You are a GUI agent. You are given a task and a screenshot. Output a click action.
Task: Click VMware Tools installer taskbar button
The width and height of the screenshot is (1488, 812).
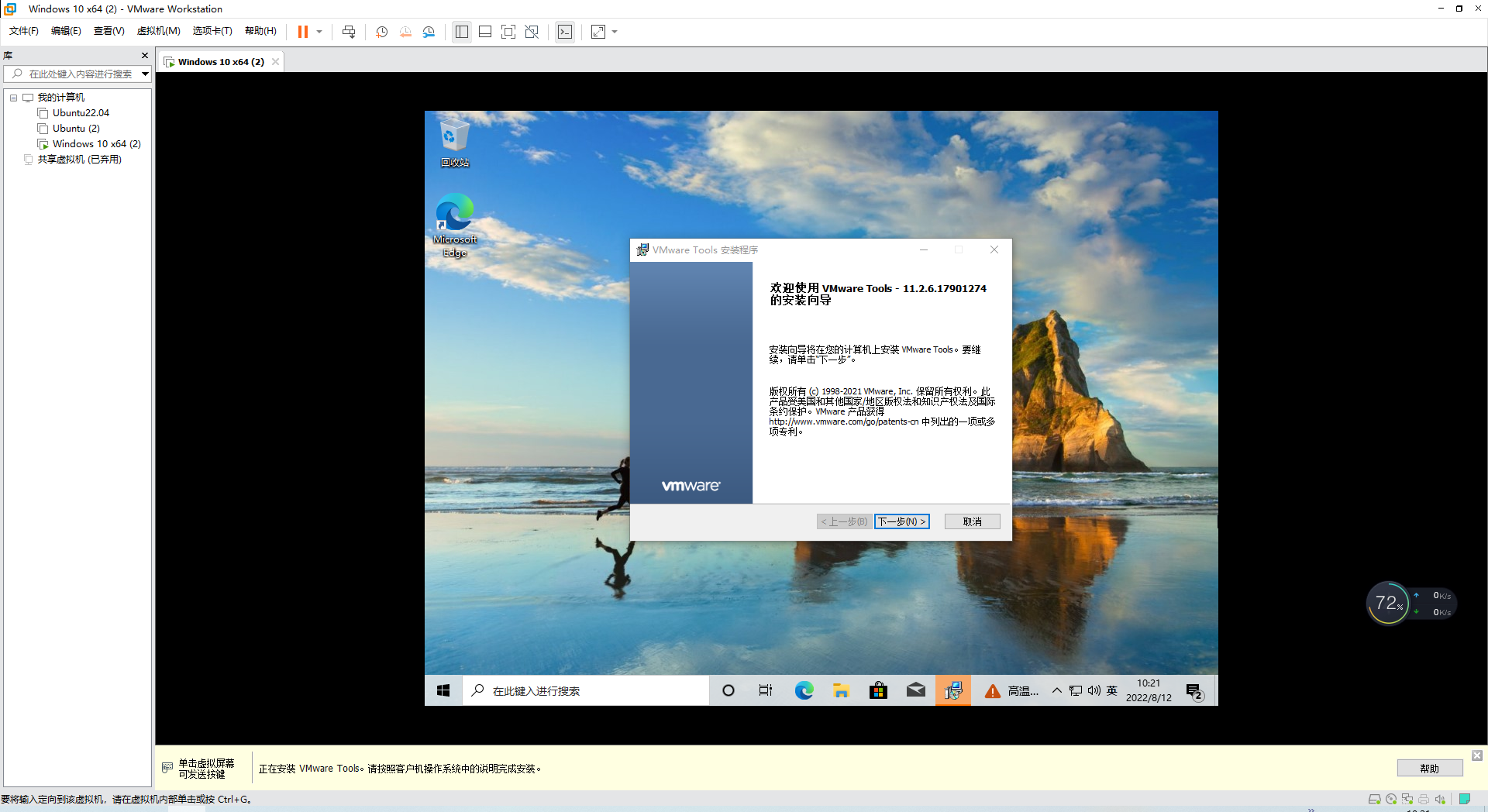click(953, 690)
